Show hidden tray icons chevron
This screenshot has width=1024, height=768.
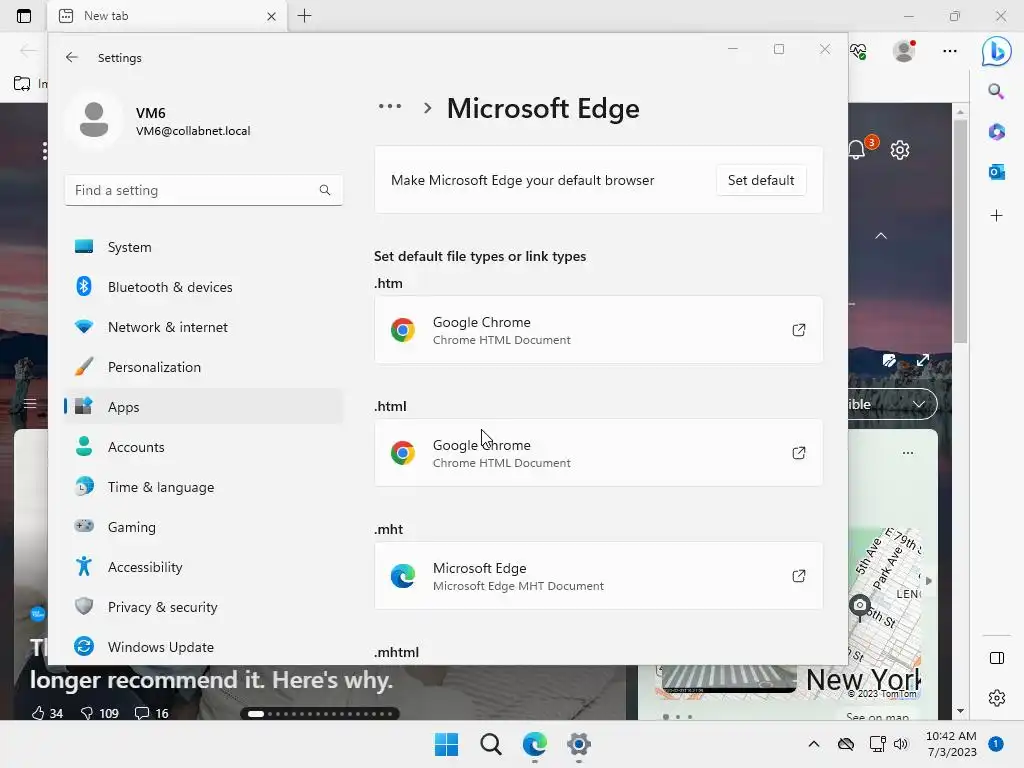point(814,744)
